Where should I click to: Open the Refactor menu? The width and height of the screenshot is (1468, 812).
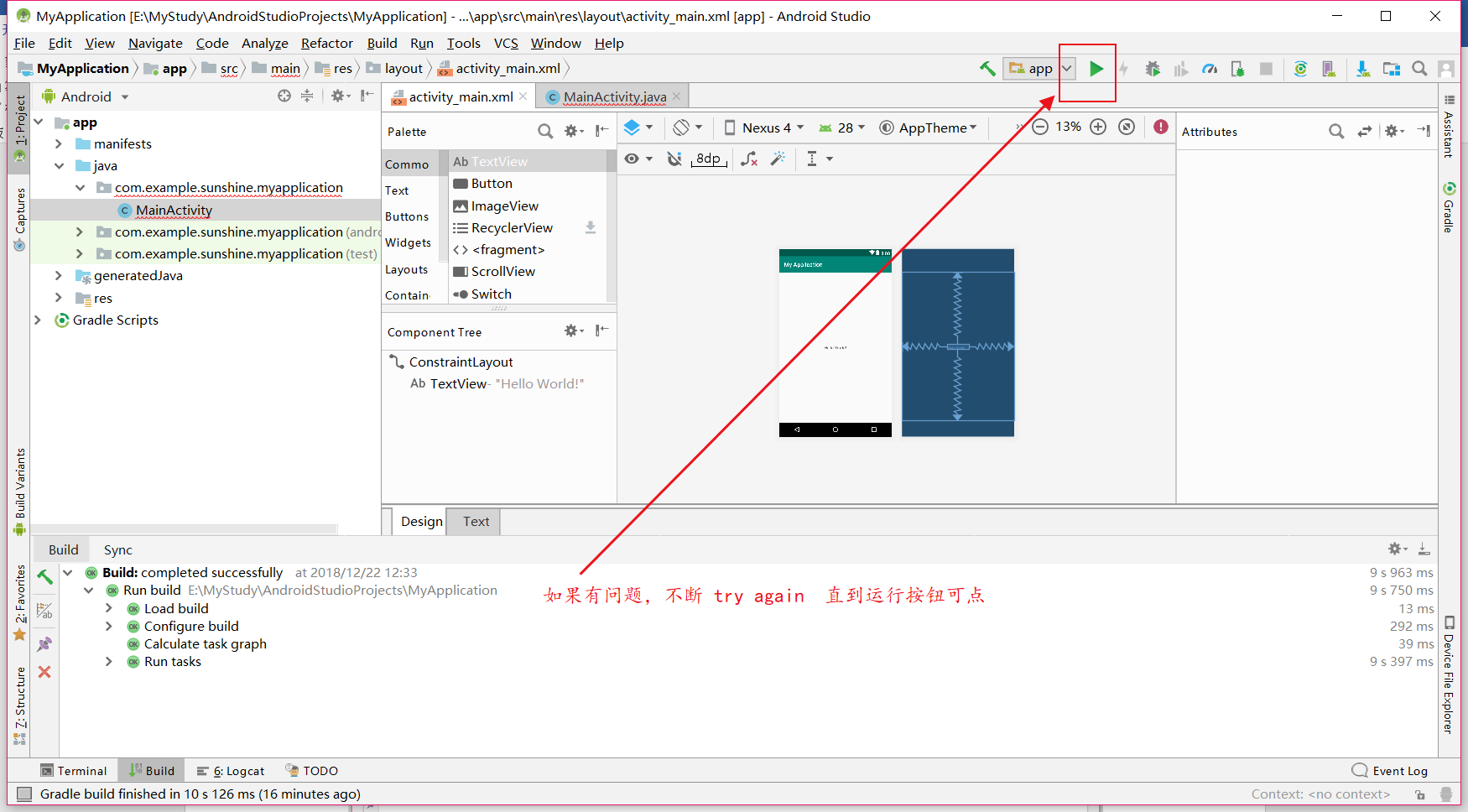(326, 43)
